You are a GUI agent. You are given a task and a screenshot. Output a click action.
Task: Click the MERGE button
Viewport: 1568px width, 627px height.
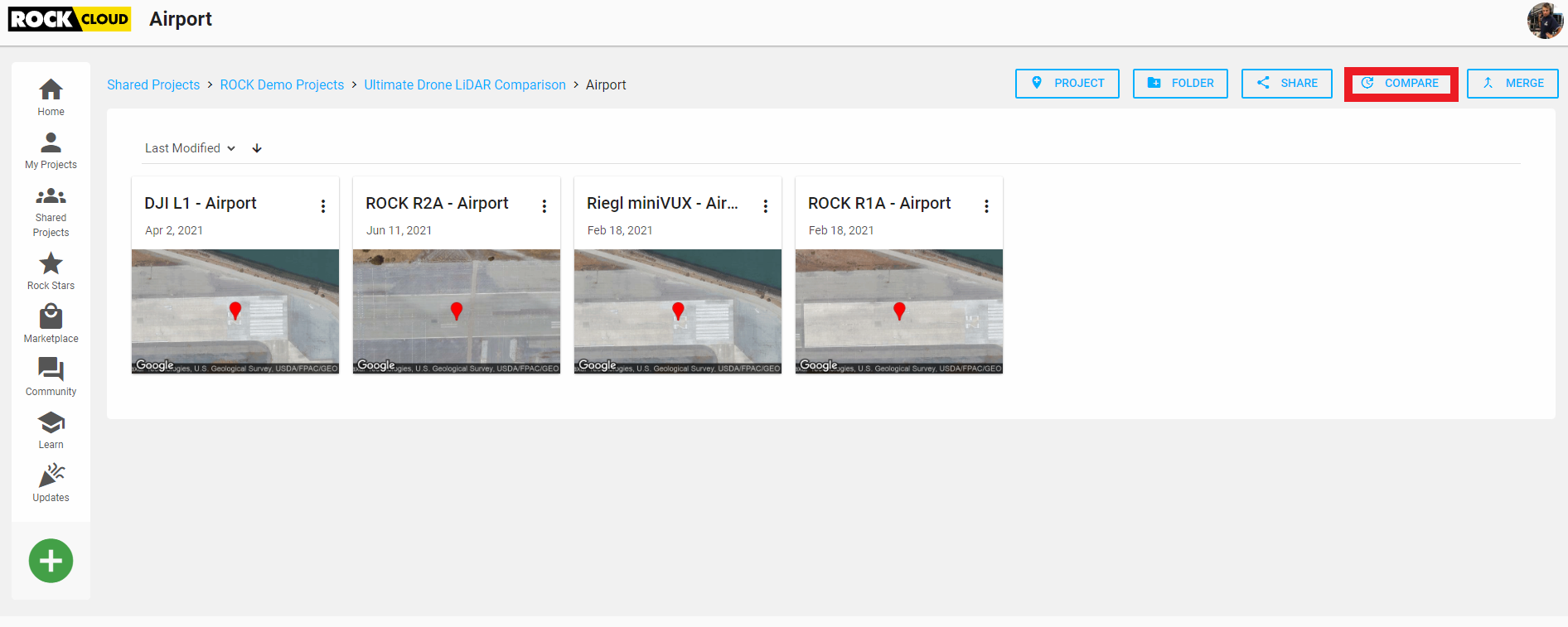point(1512,83)
